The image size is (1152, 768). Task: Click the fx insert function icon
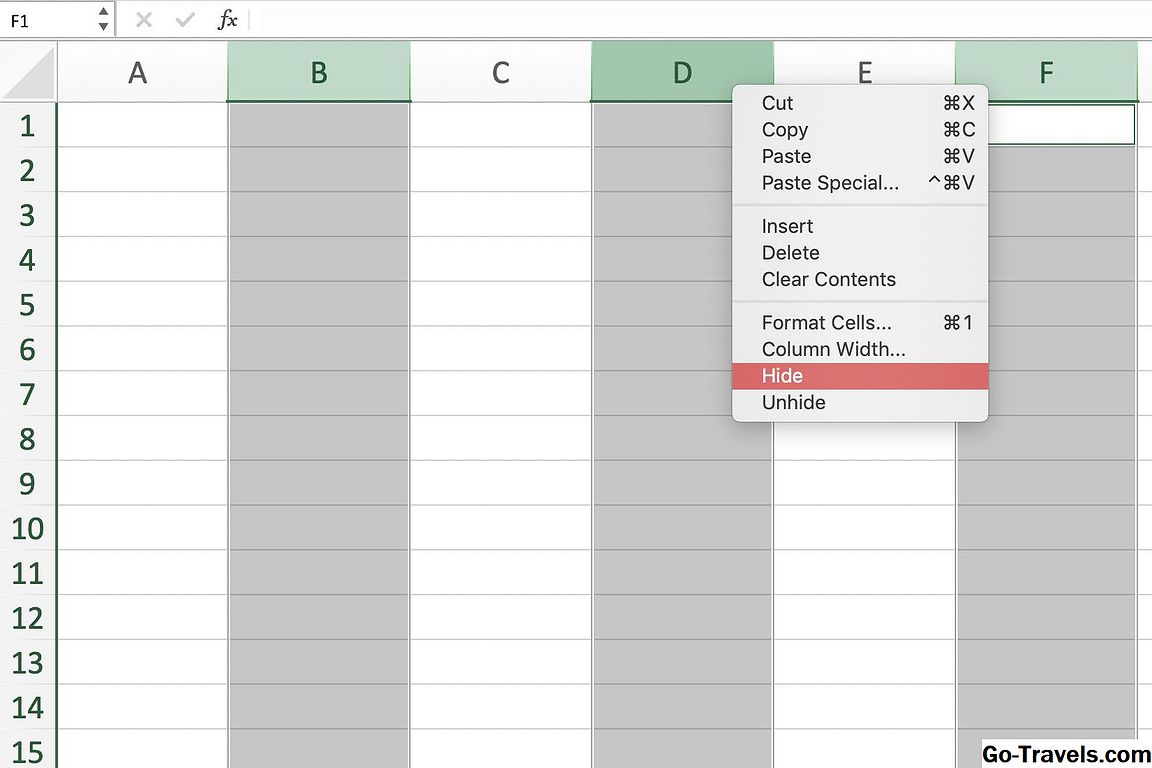(x=228, y=20)
